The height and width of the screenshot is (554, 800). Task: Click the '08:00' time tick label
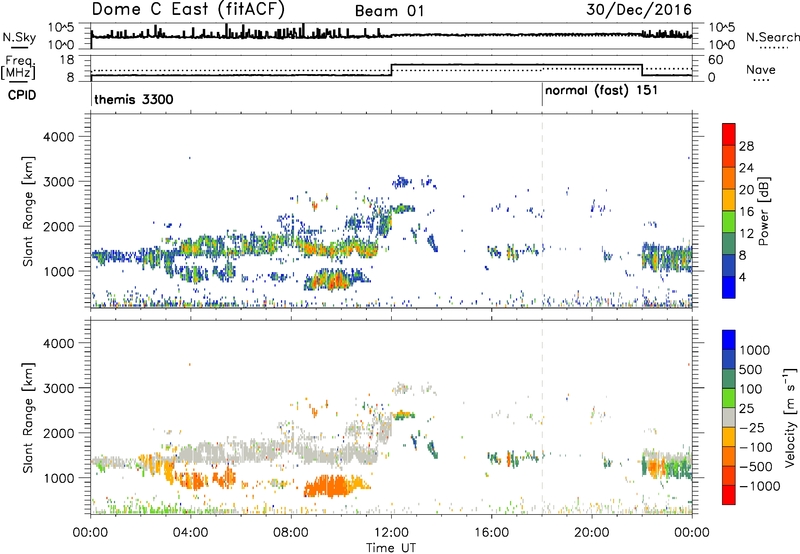pos(290,533)
